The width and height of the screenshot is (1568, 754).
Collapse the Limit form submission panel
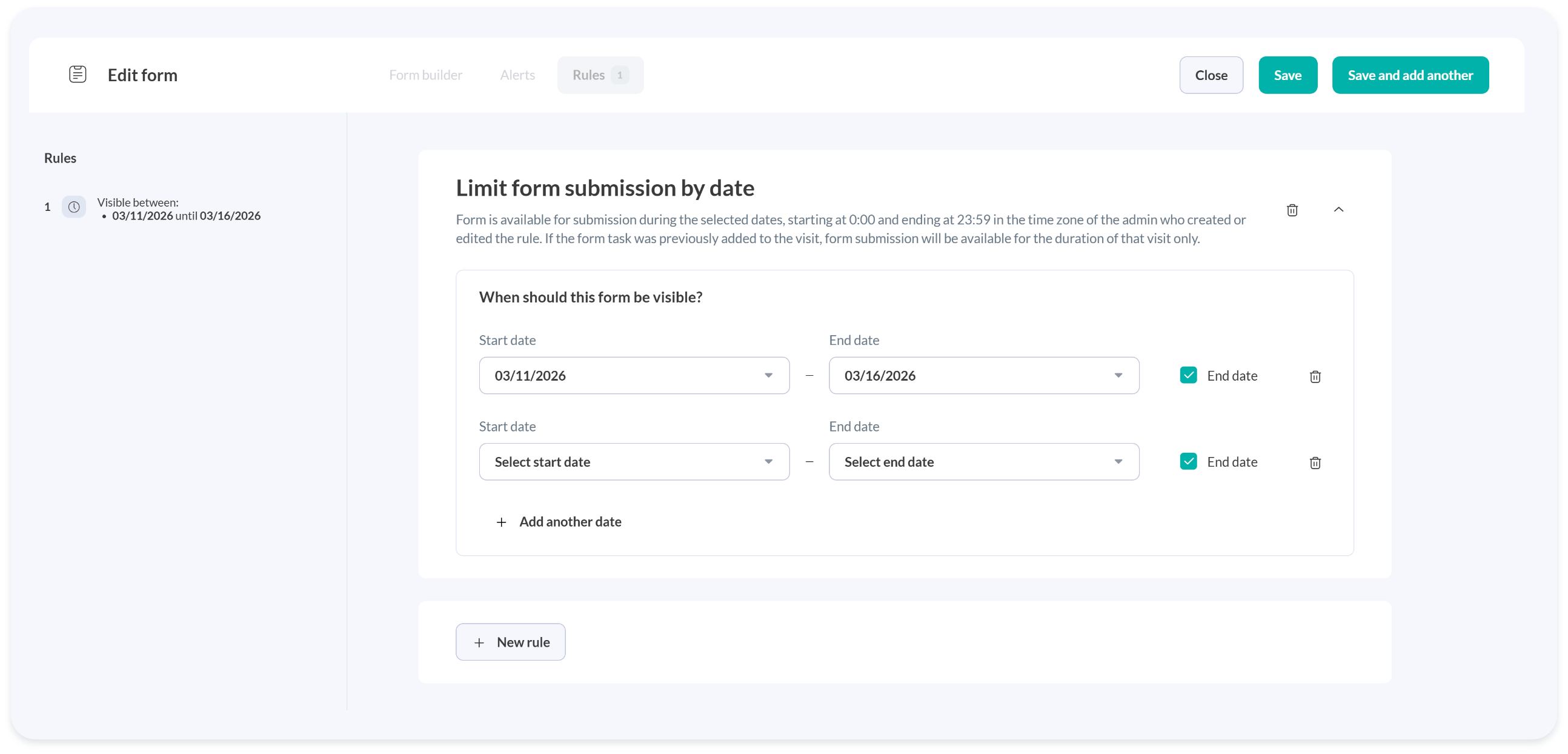tap(1338, 210)
